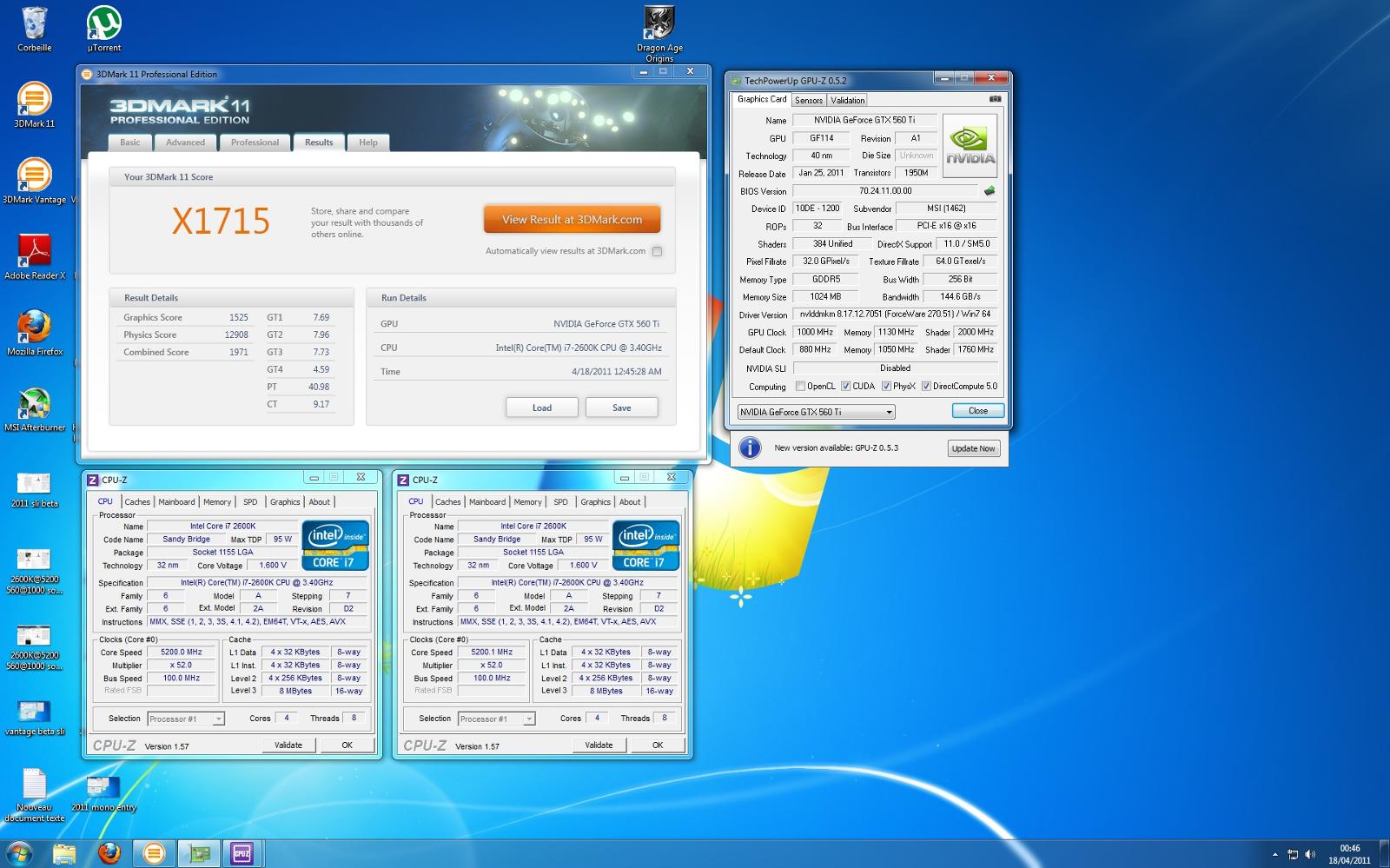Open the Windows Start orb

point(19,853)
